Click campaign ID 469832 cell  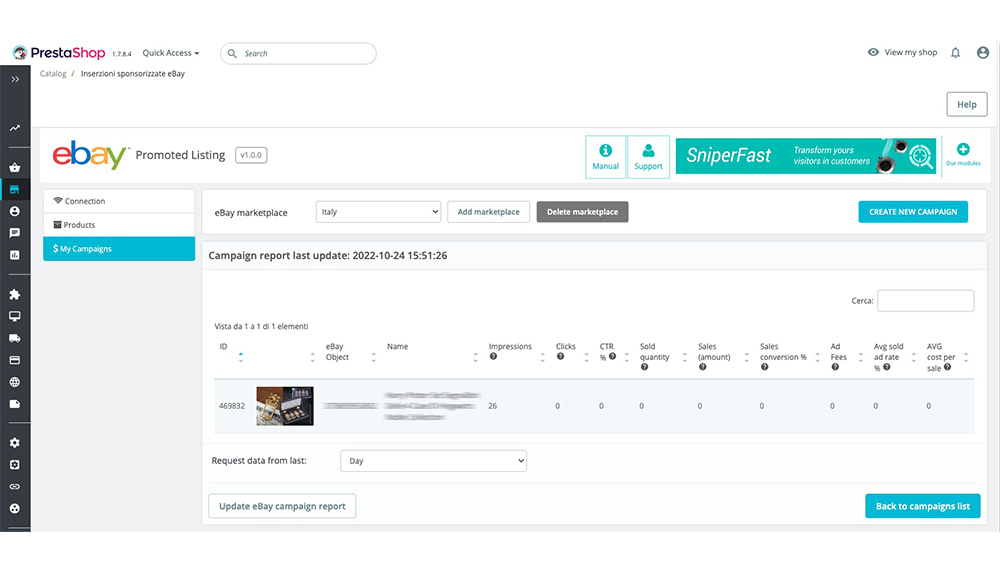(232, 406)
